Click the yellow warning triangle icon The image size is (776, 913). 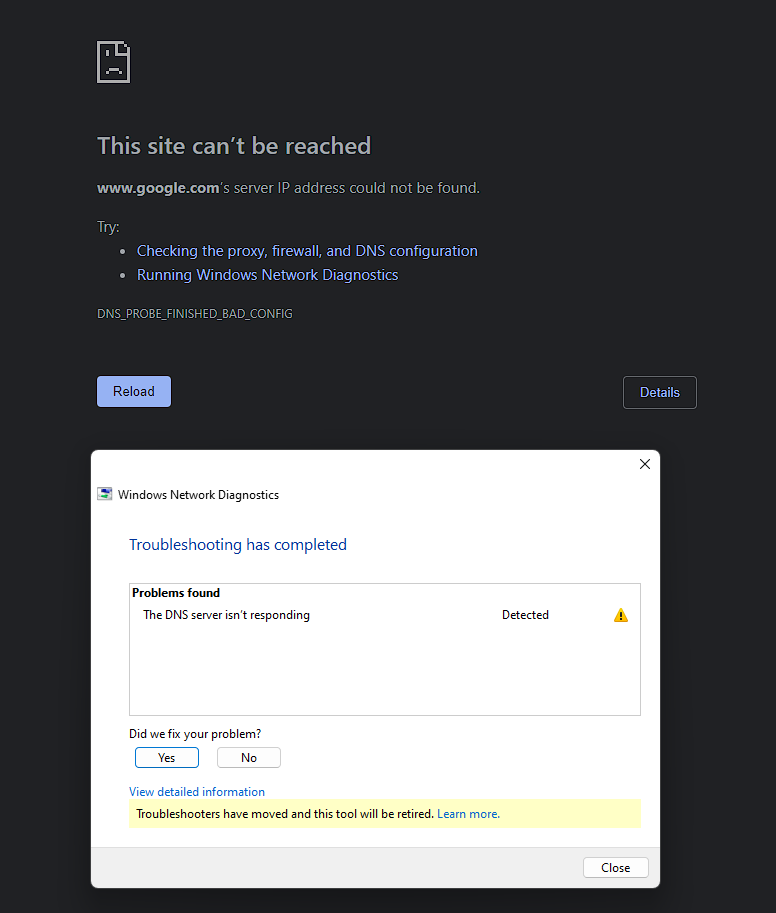pos(621,615)
